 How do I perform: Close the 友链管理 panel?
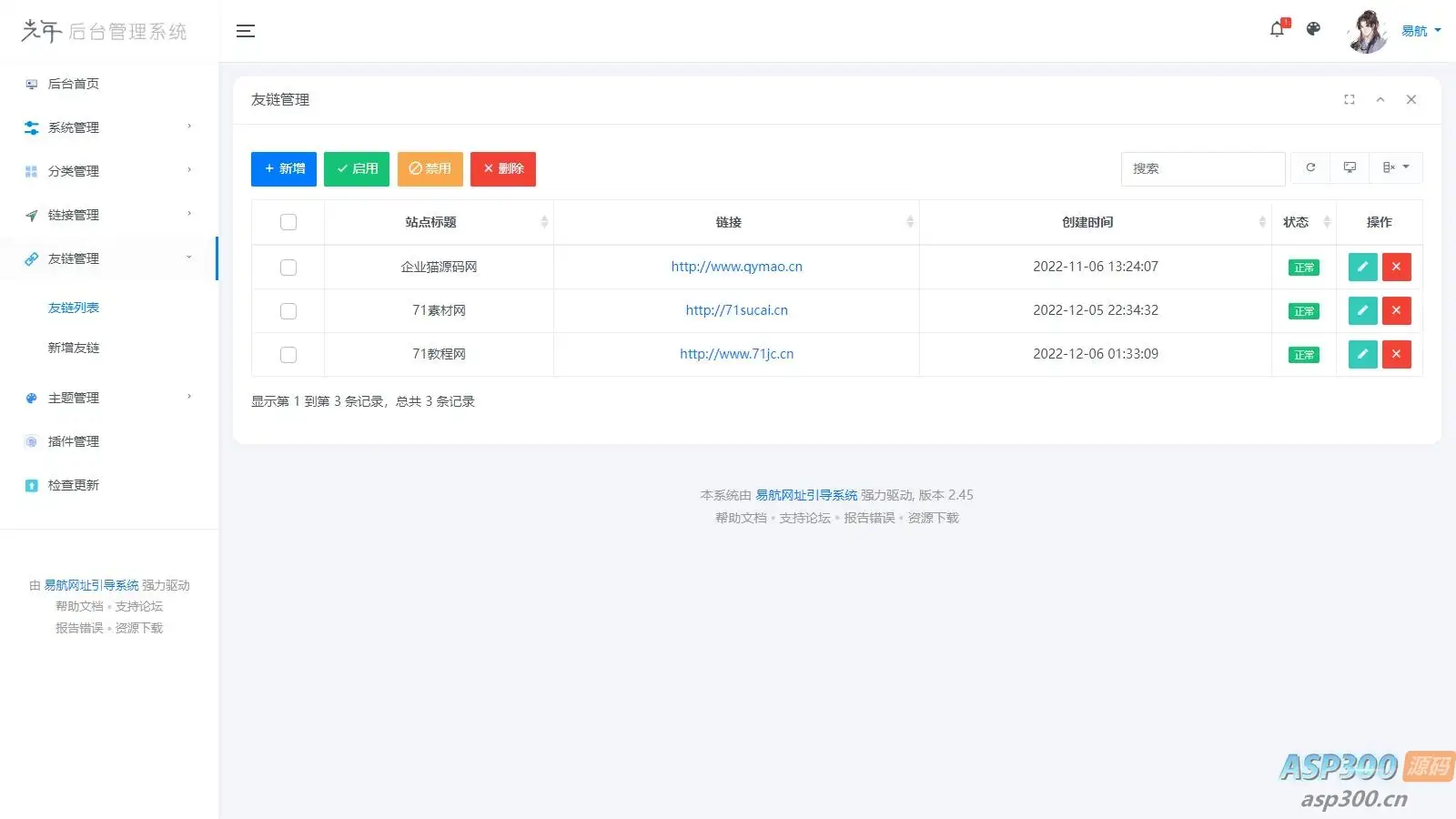click(x=1411, y=100)
